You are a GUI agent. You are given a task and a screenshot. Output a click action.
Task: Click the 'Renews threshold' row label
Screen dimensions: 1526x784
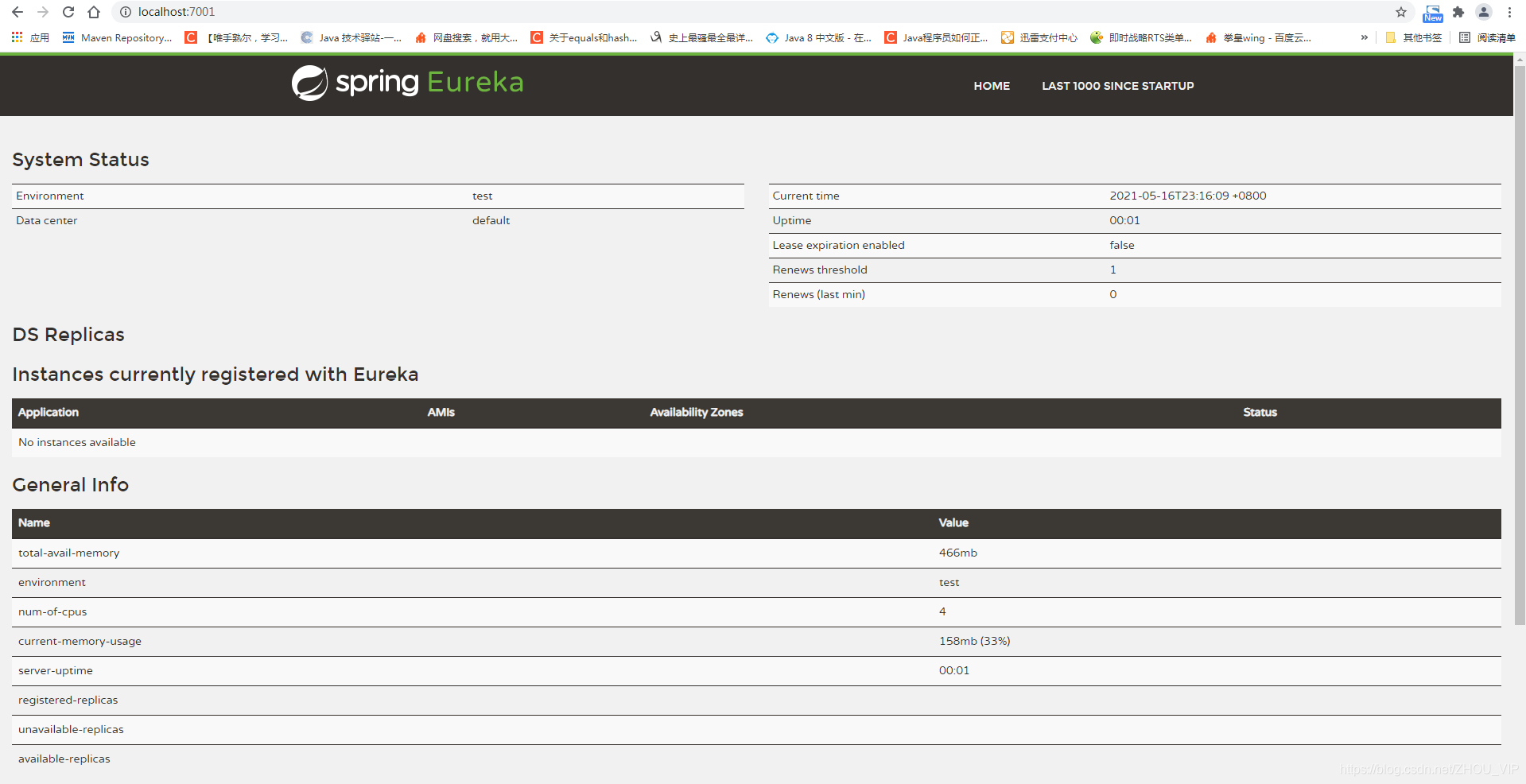(820, 270)
